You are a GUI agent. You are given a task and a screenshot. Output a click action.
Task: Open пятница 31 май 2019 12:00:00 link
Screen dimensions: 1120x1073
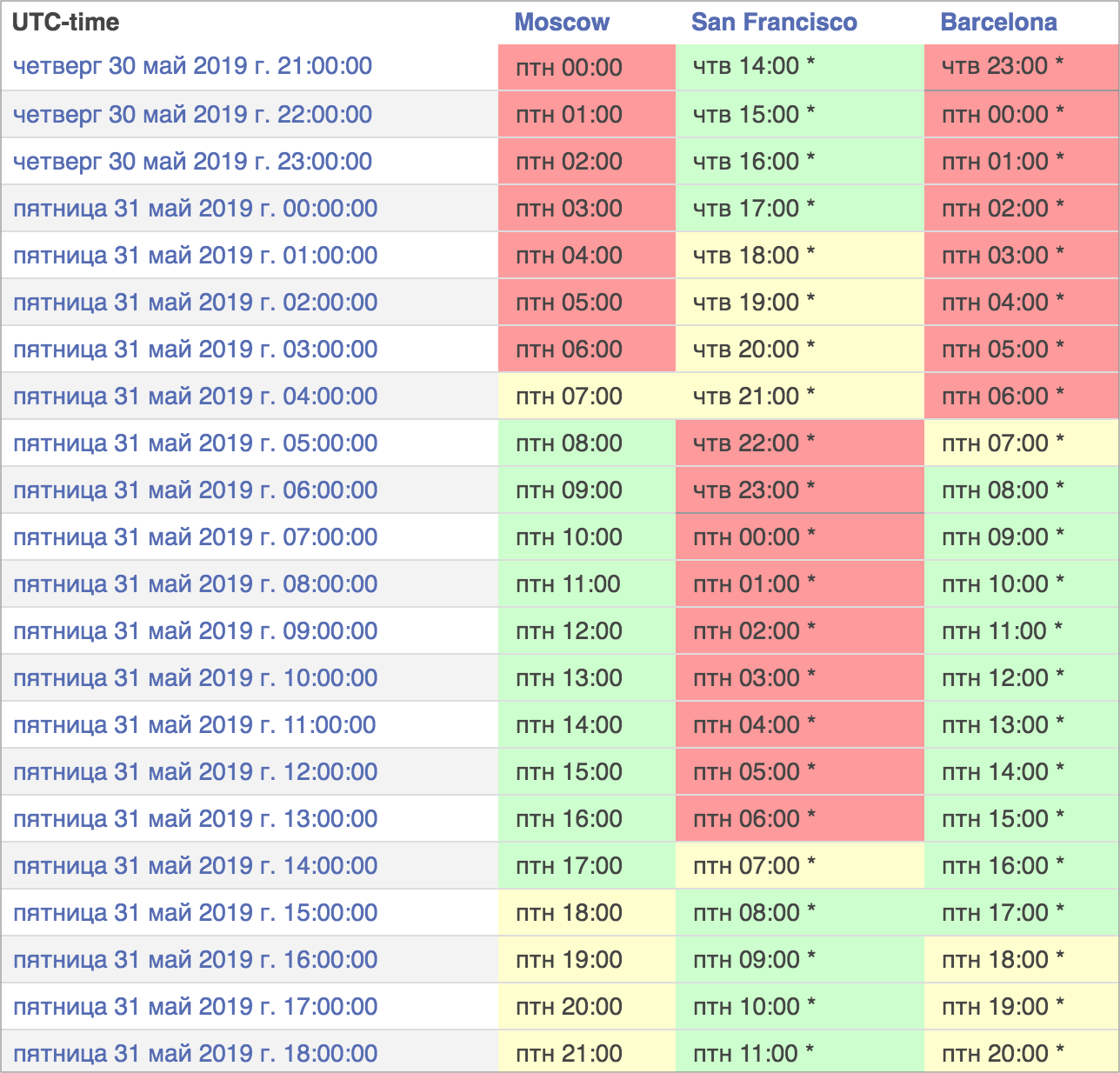pos(195,772)
